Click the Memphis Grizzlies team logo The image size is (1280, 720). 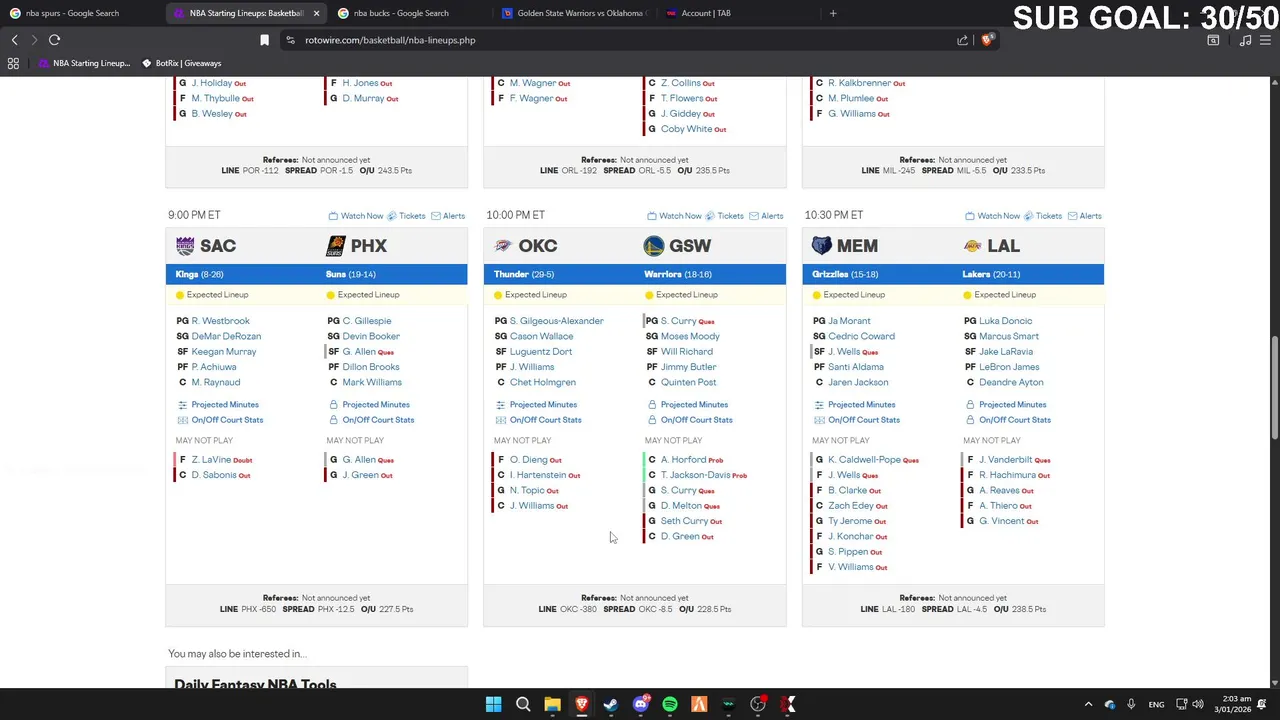(821, 246)
